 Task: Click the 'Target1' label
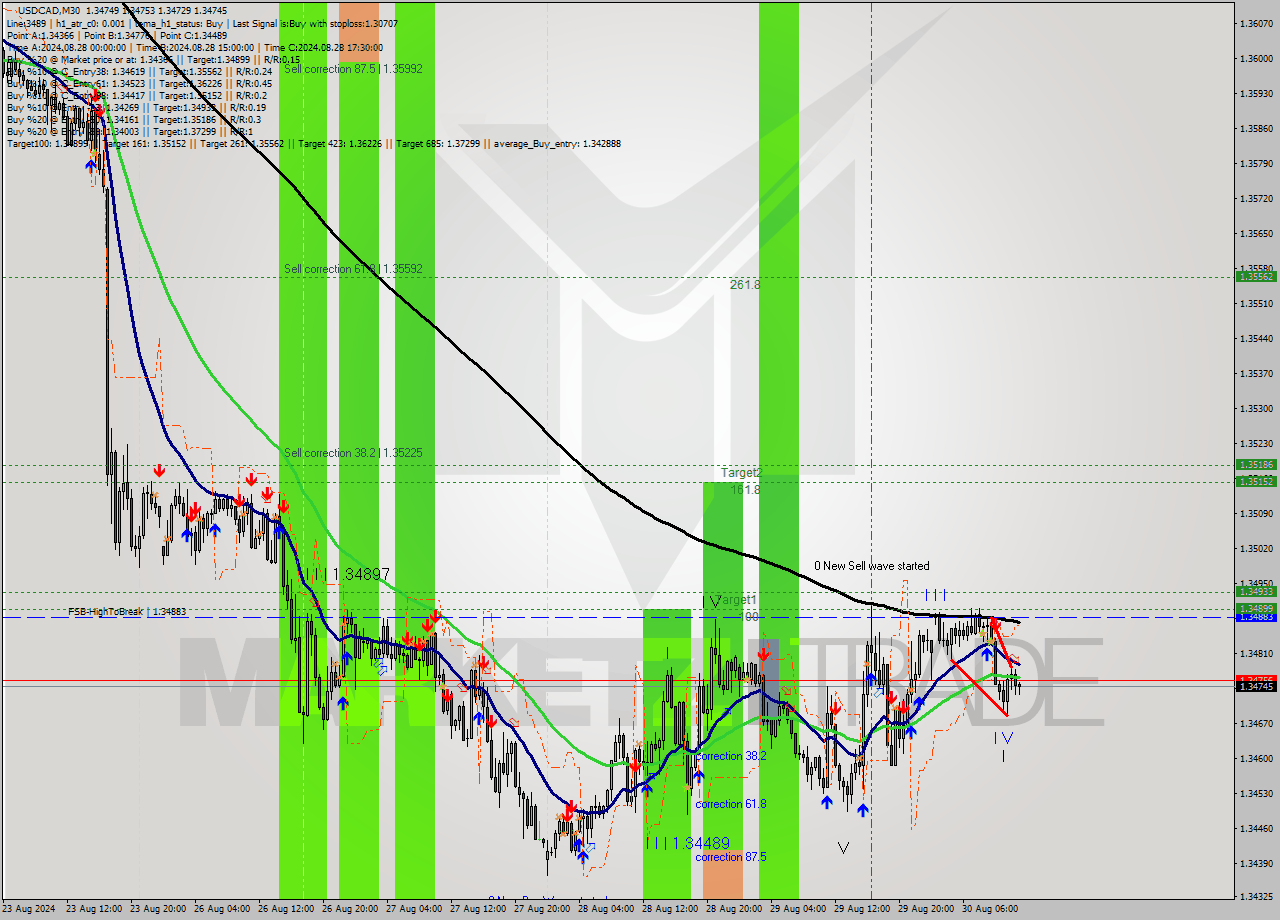point(738,600)
